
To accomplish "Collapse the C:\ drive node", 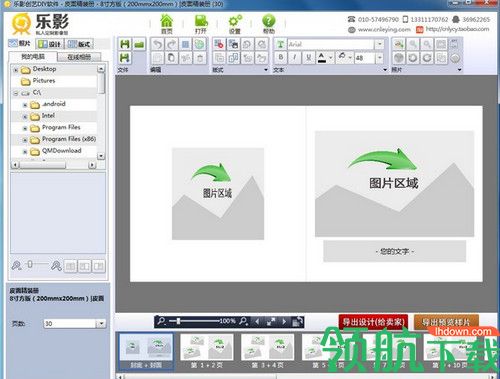I will (x=16, y=93).
